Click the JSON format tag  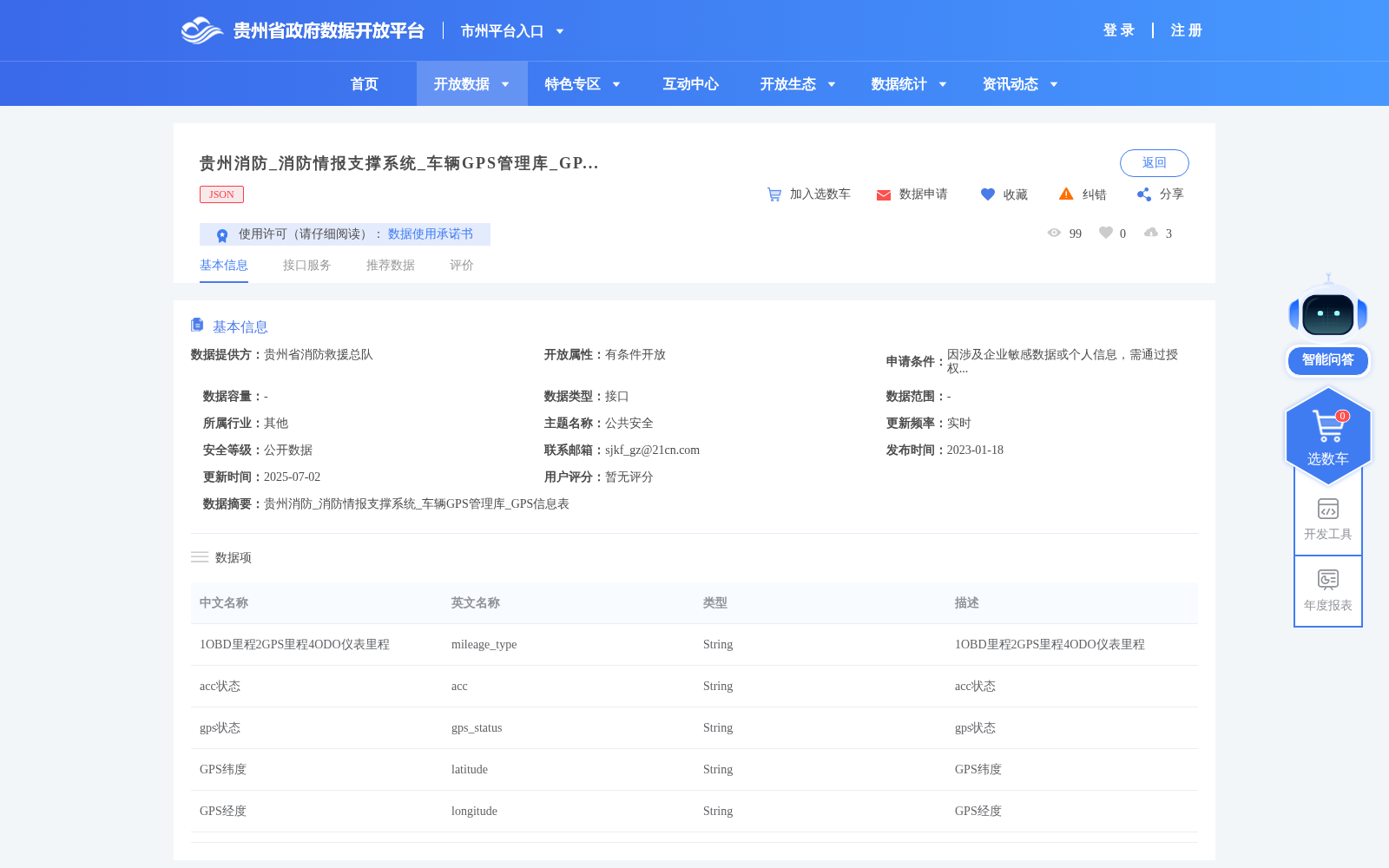coord(221,194)
